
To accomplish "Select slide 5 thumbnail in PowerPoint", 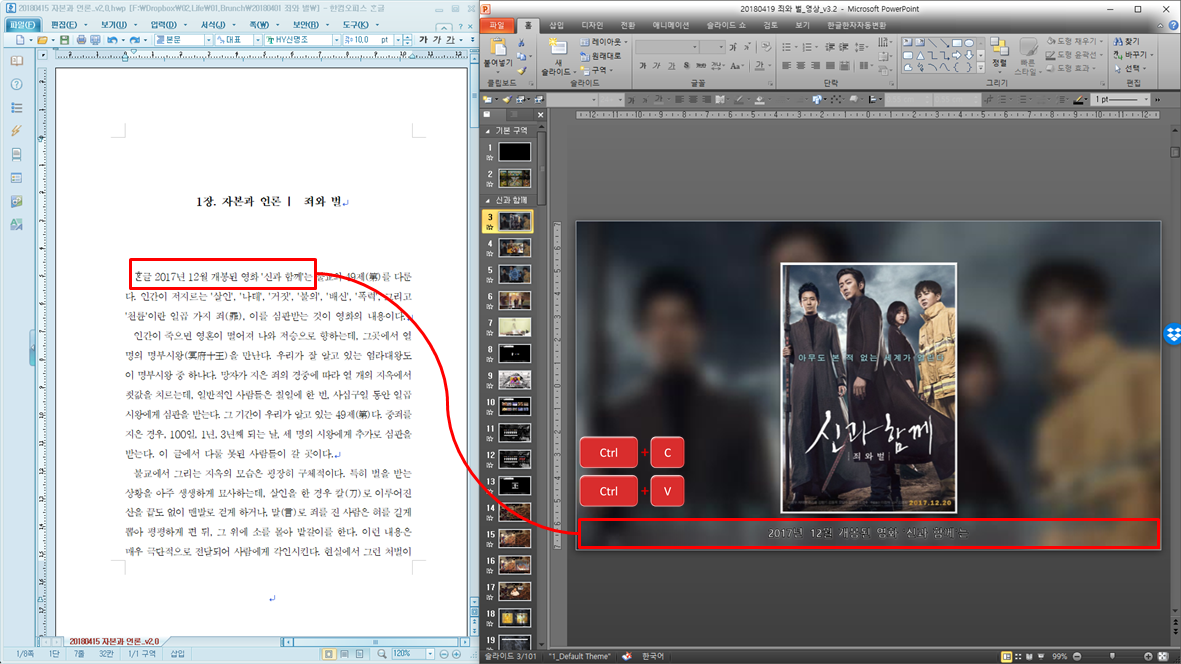I will coord(514,274).
